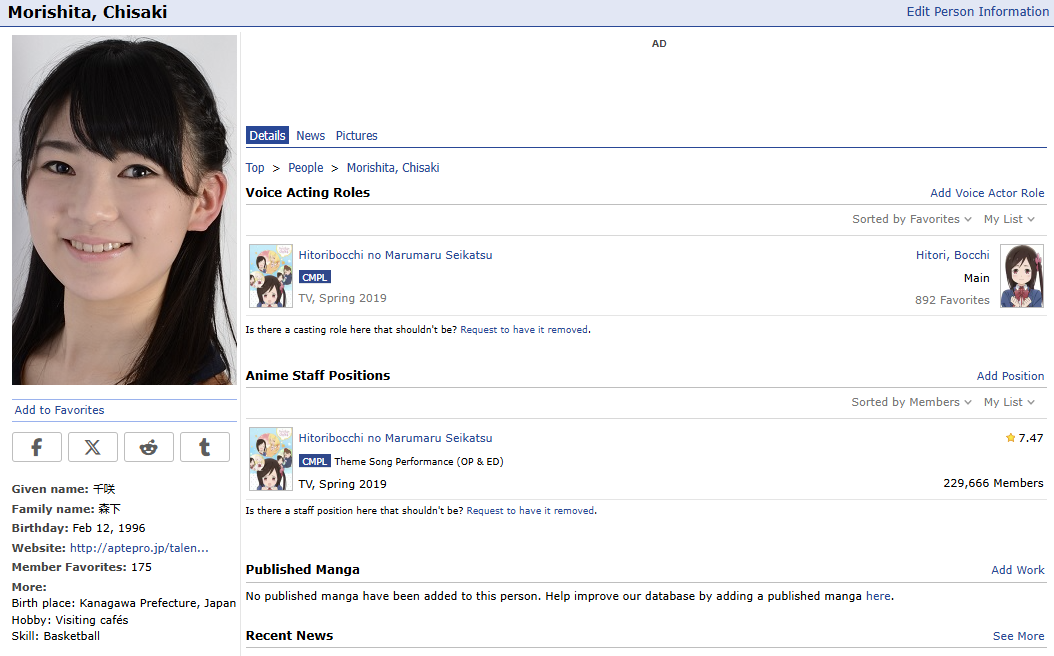Open anime thumbnail in Voice Acting Roles
Viewport: 1054px width, 656px height.
[270, 276]
